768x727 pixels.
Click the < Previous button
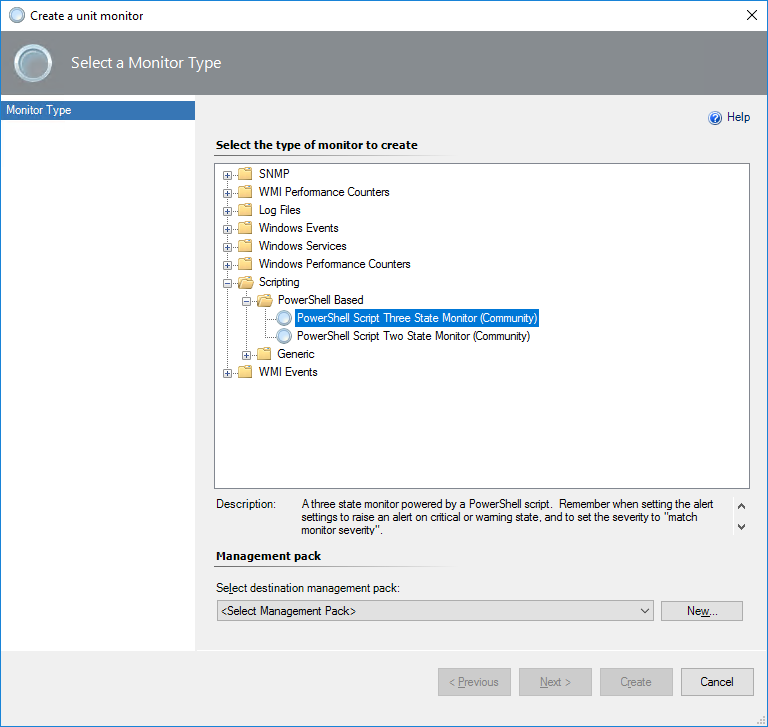474,682
